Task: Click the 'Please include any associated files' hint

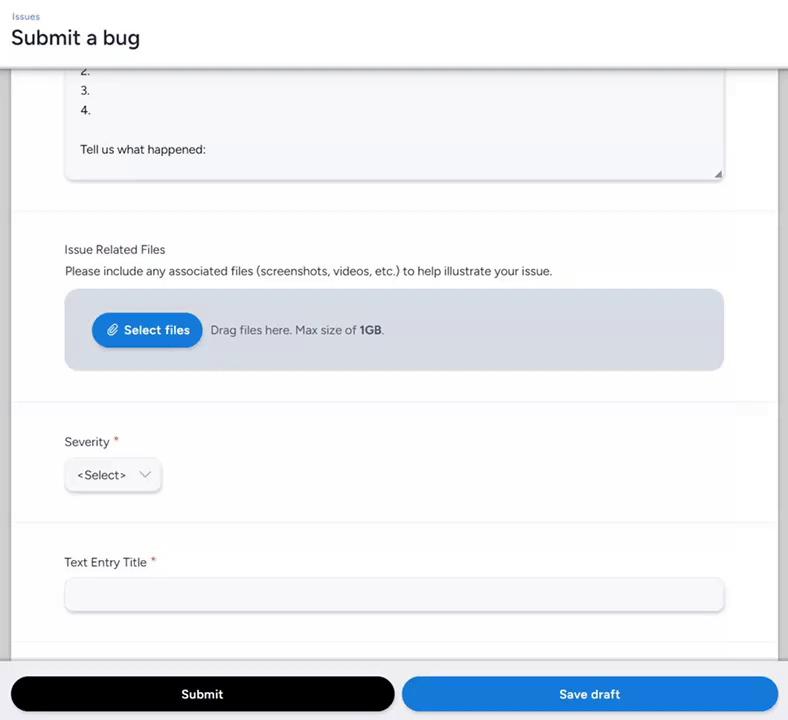Action: point(308,271)
